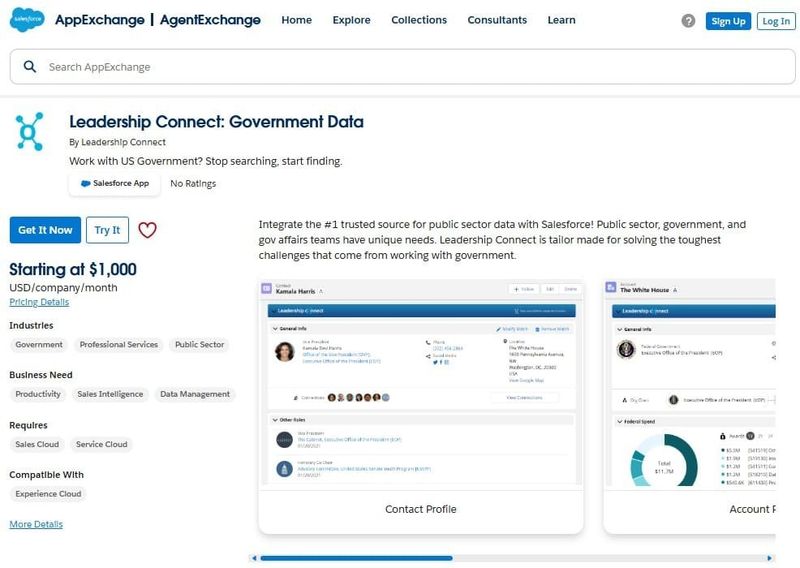
Task: Open the Consultants menu item
Action: pyautogui.click(x=497, y=20)
